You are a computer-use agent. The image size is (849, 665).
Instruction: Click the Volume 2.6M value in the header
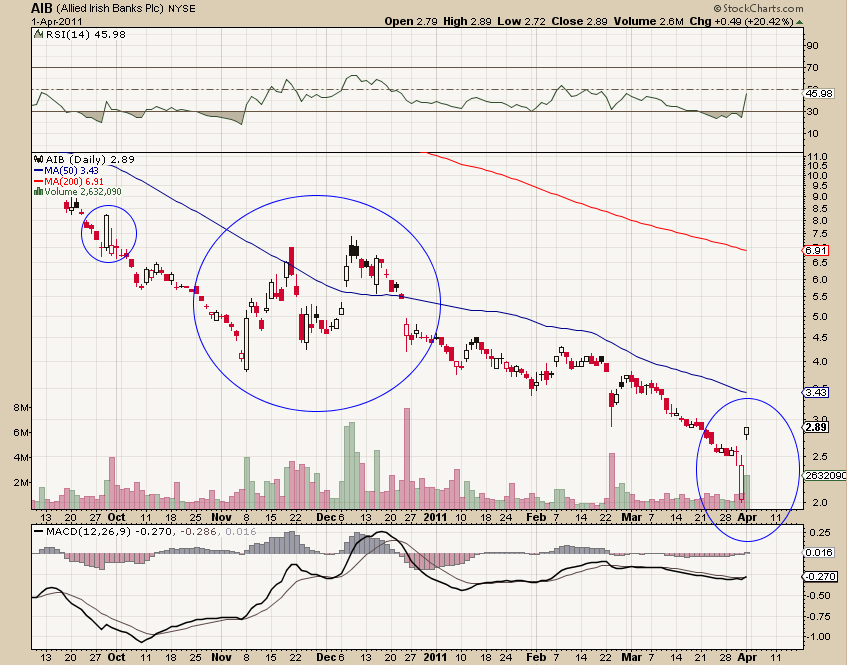649,22
